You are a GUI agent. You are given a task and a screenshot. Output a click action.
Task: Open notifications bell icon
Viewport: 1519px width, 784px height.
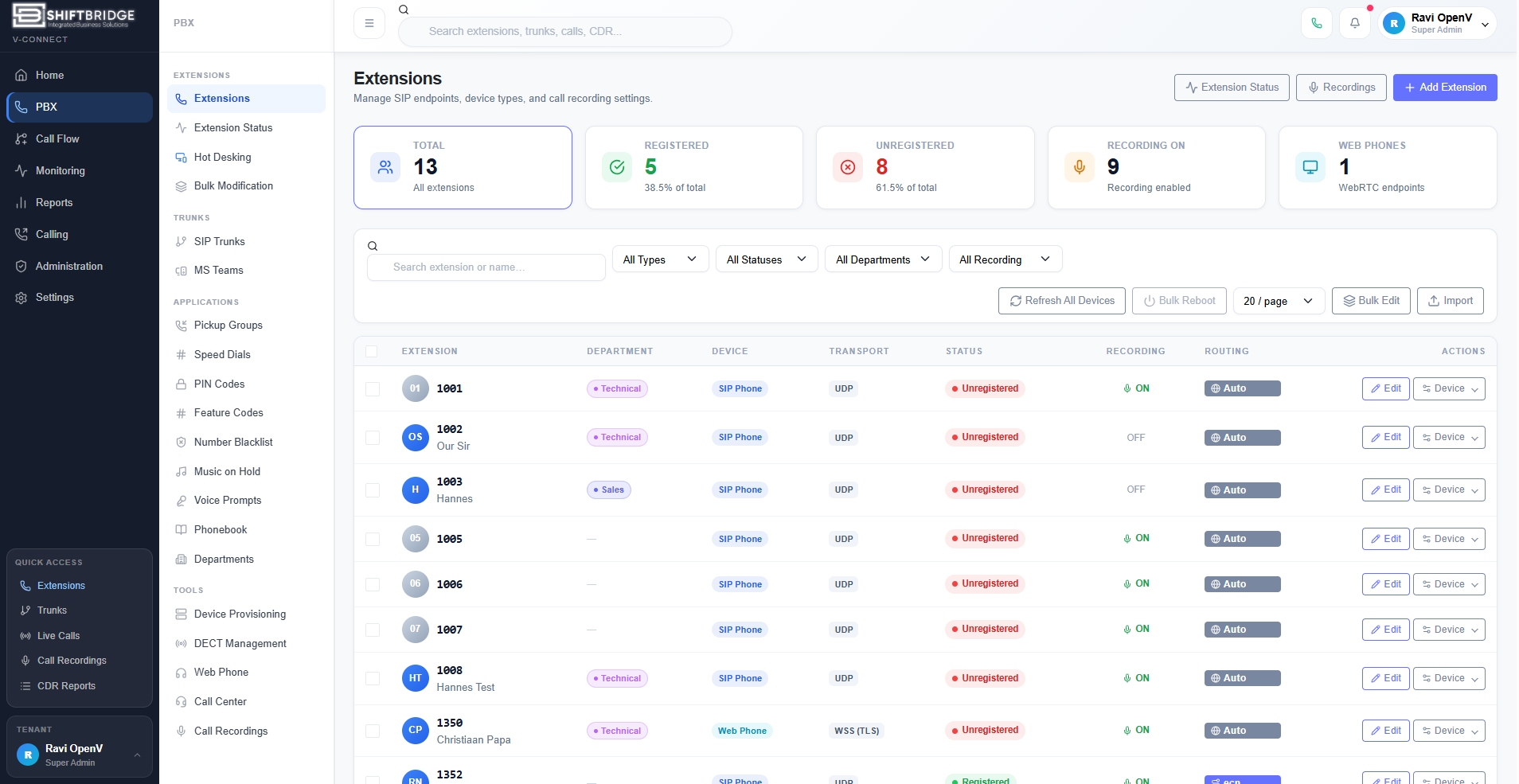(1355, 23)
